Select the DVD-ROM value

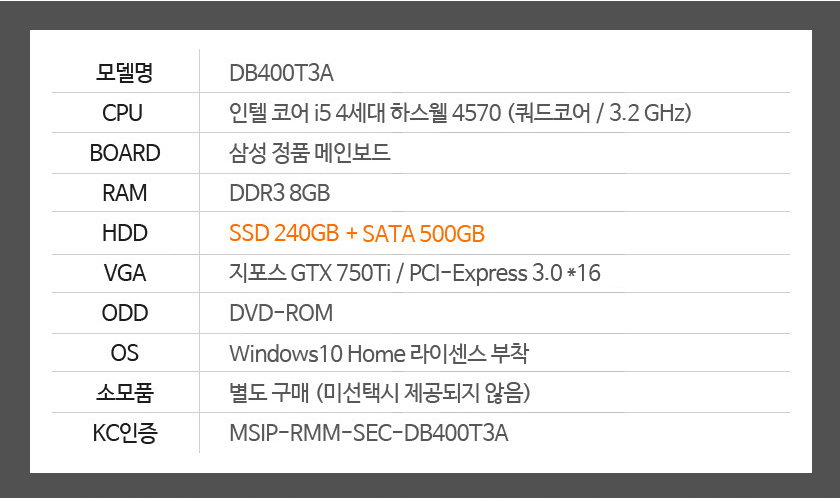click(x=281, y=313)
